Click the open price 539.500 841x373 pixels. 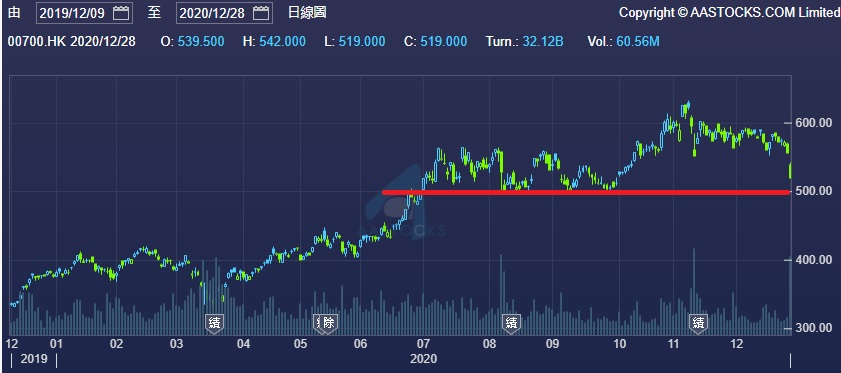point(200,41)
